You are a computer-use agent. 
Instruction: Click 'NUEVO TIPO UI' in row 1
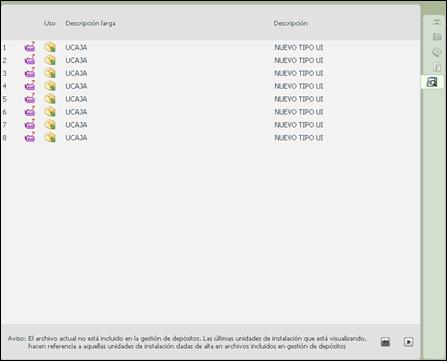(x=299, y=47)
